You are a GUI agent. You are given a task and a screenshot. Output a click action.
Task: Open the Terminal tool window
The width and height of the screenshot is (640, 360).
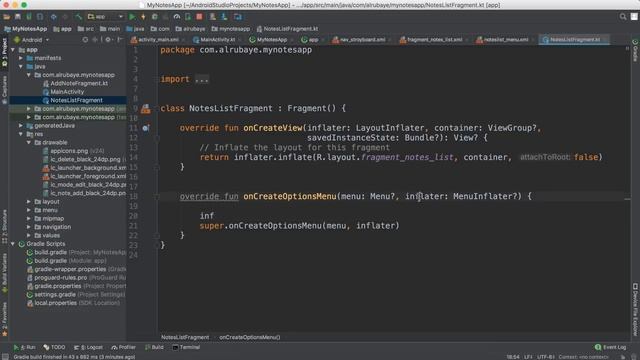tap(186, 347)
